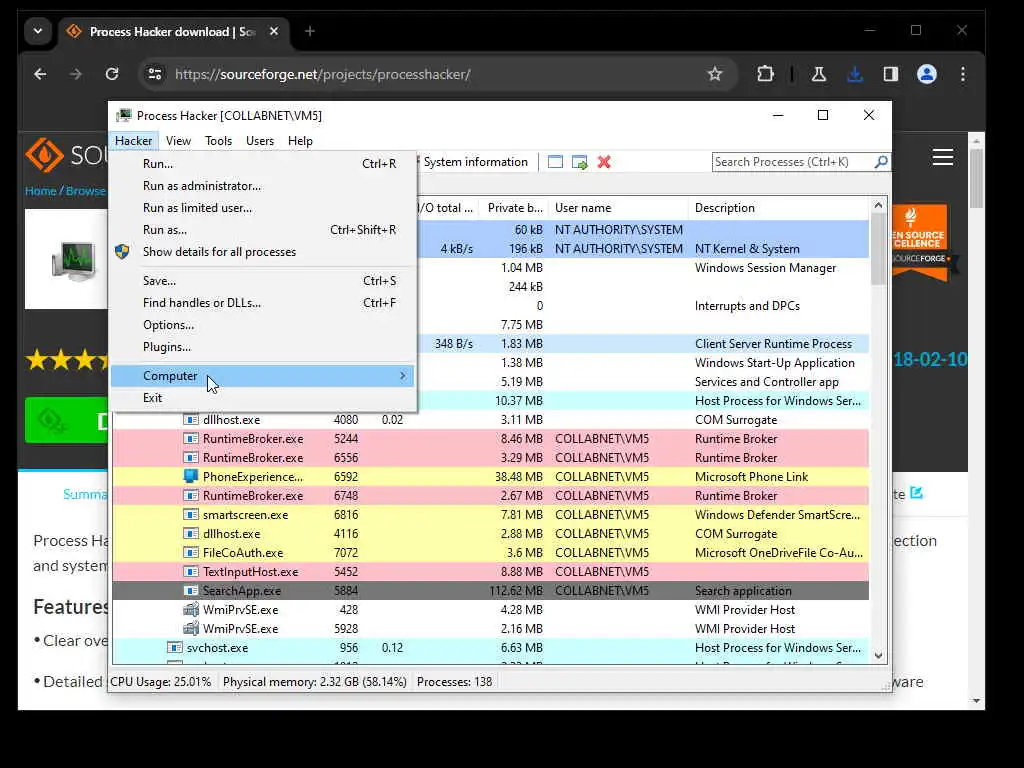
Task: Select Find handles or DLLs...
Action: 263,302
